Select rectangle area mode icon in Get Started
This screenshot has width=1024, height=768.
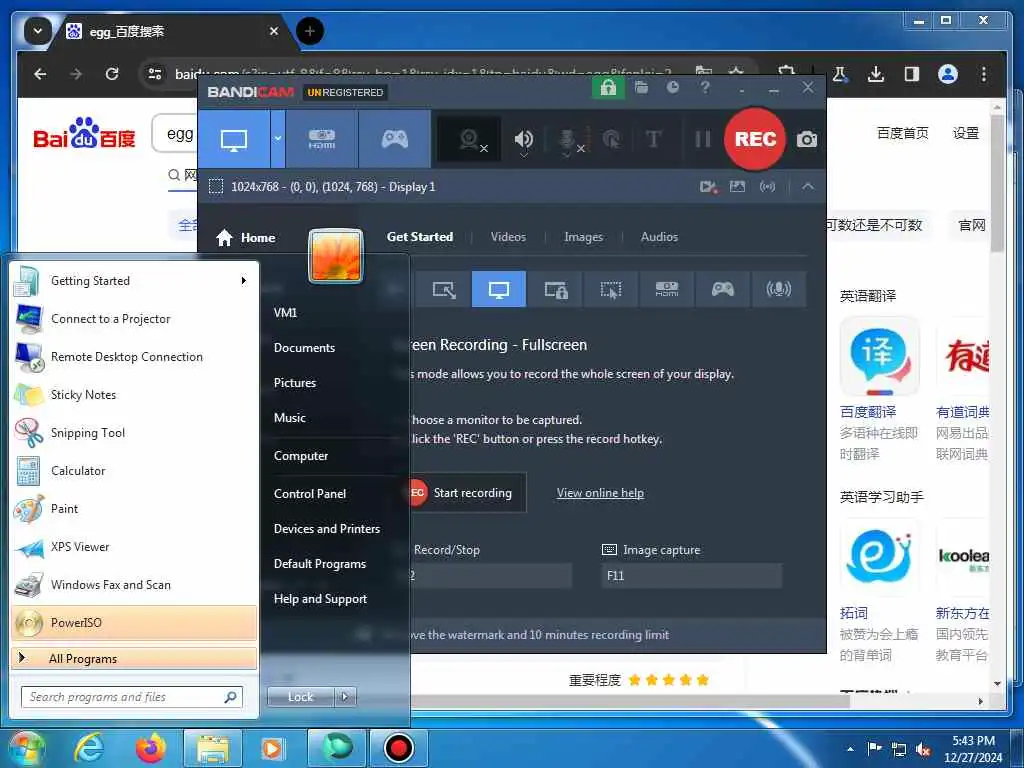444,289
